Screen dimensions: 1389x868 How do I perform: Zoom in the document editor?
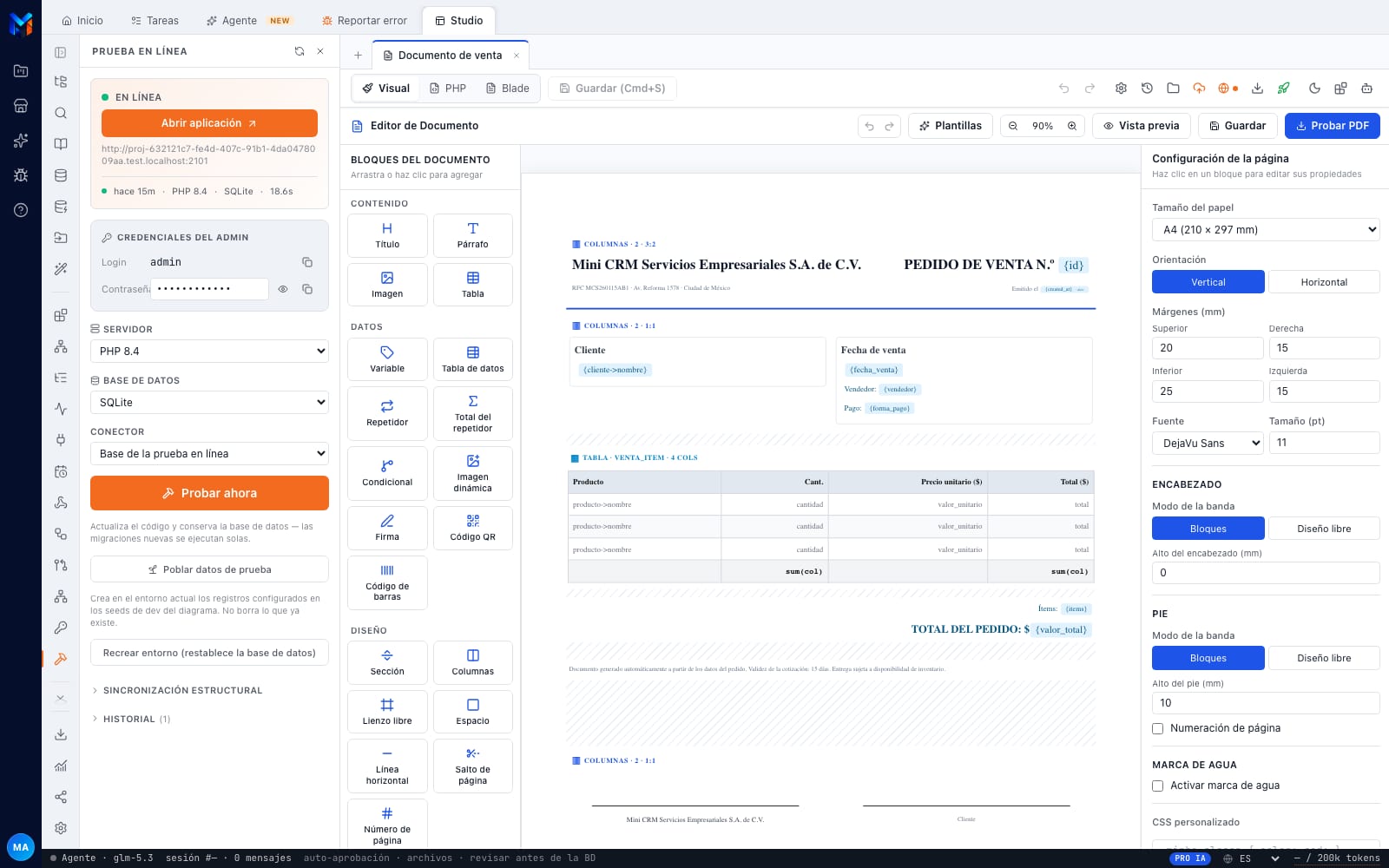[1072, 126]
